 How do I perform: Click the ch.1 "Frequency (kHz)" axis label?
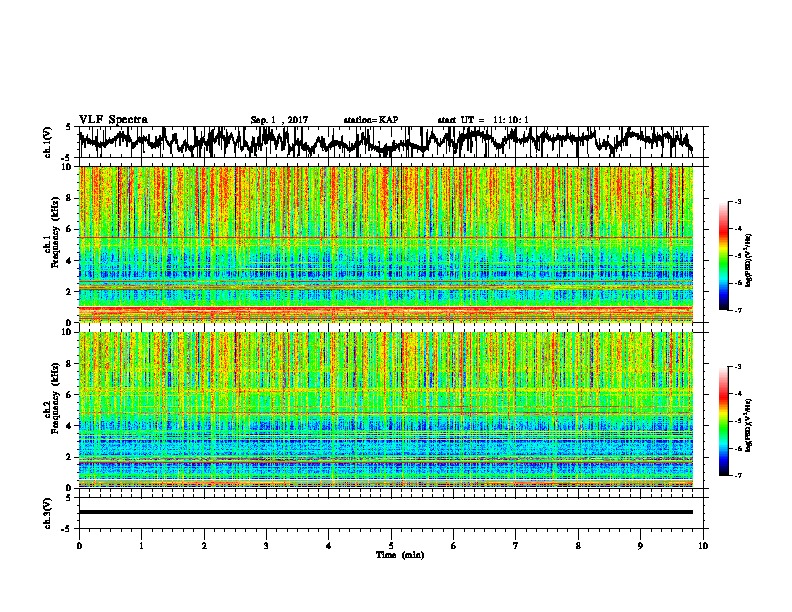(55, 233)
